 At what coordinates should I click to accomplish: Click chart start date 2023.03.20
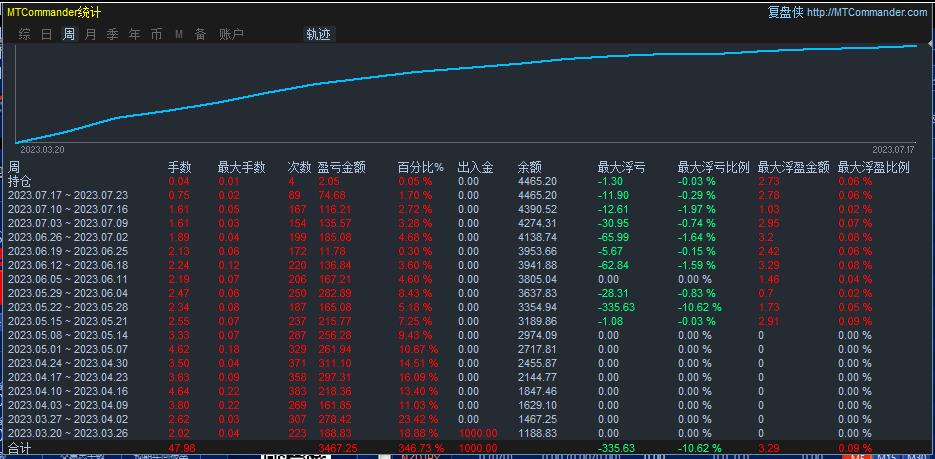[x=42, y=150]
